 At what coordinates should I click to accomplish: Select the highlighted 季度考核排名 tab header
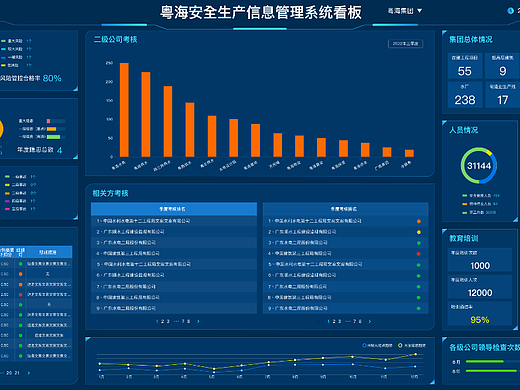click(x=174, y=209)
